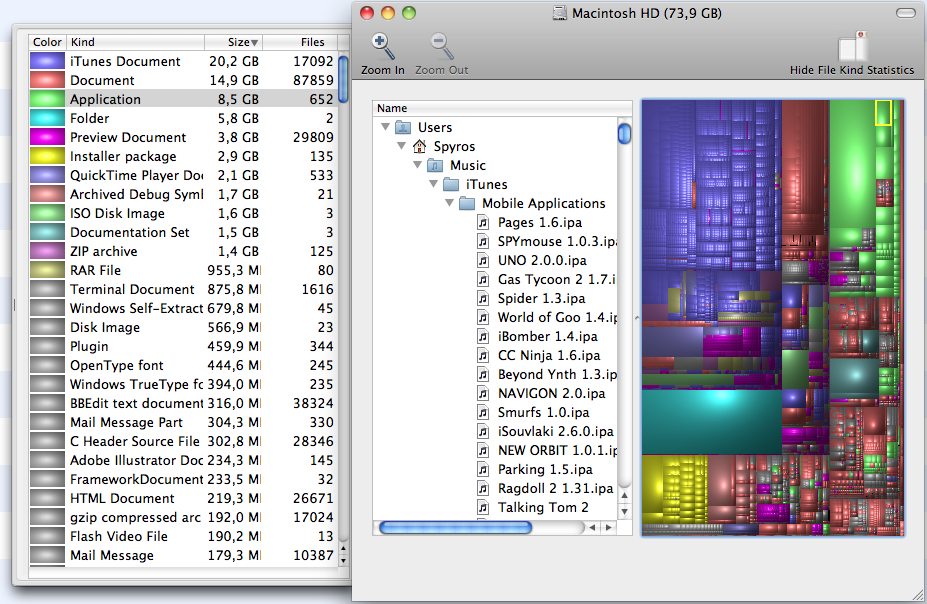927x604 pixels.
Task: Select the Flash Video File row
Action: click(x=183, y=536)
